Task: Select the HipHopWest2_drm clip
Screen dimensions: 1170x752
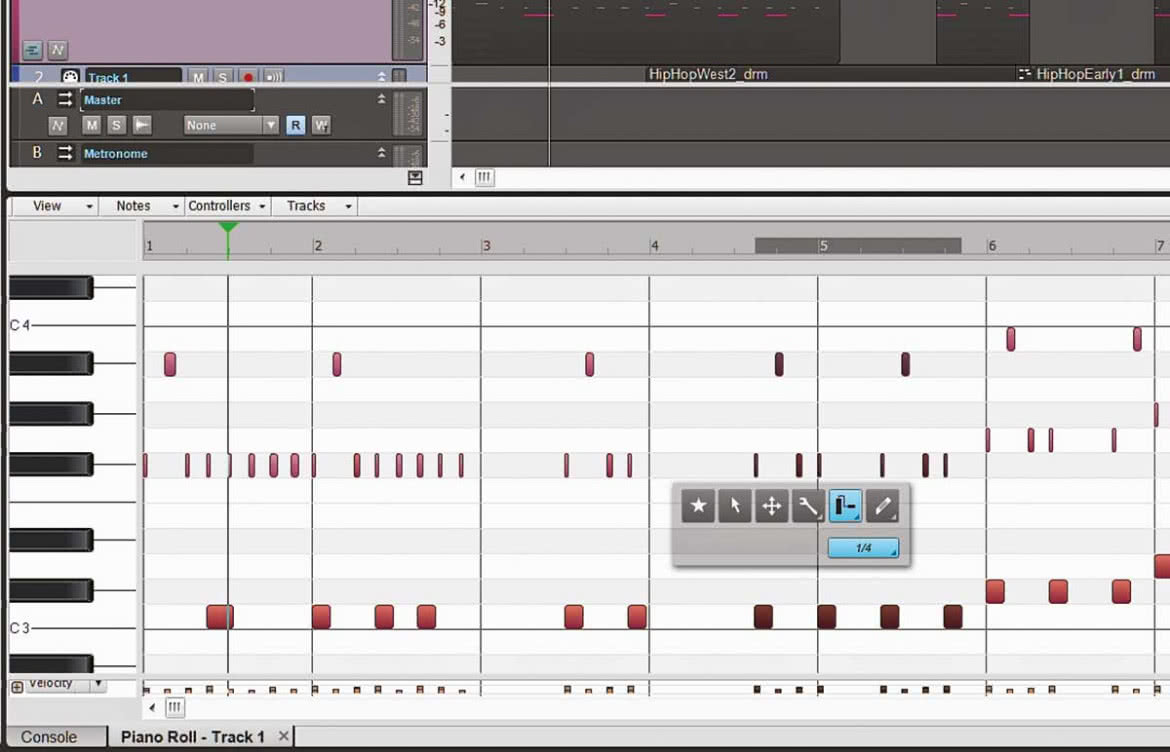Action: [708, 74]
